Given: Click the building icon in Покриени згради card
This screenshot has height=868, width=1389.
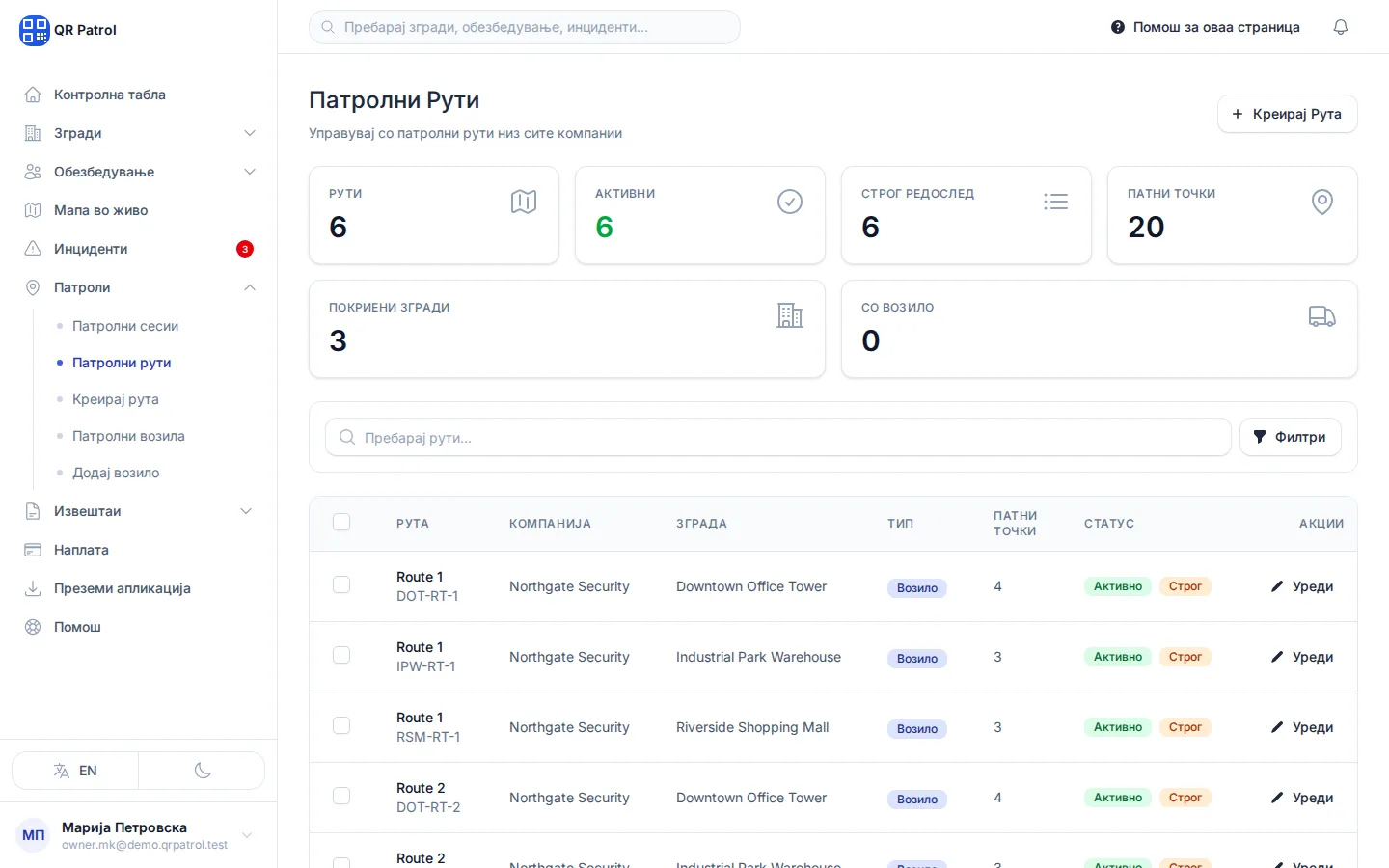Looking at the screenshot, I should [x=790, y=315].
